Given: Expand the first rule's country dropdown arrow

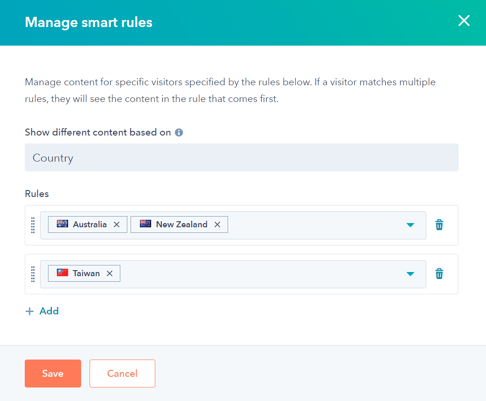Looking at the screenshot, I should (410, 225).
